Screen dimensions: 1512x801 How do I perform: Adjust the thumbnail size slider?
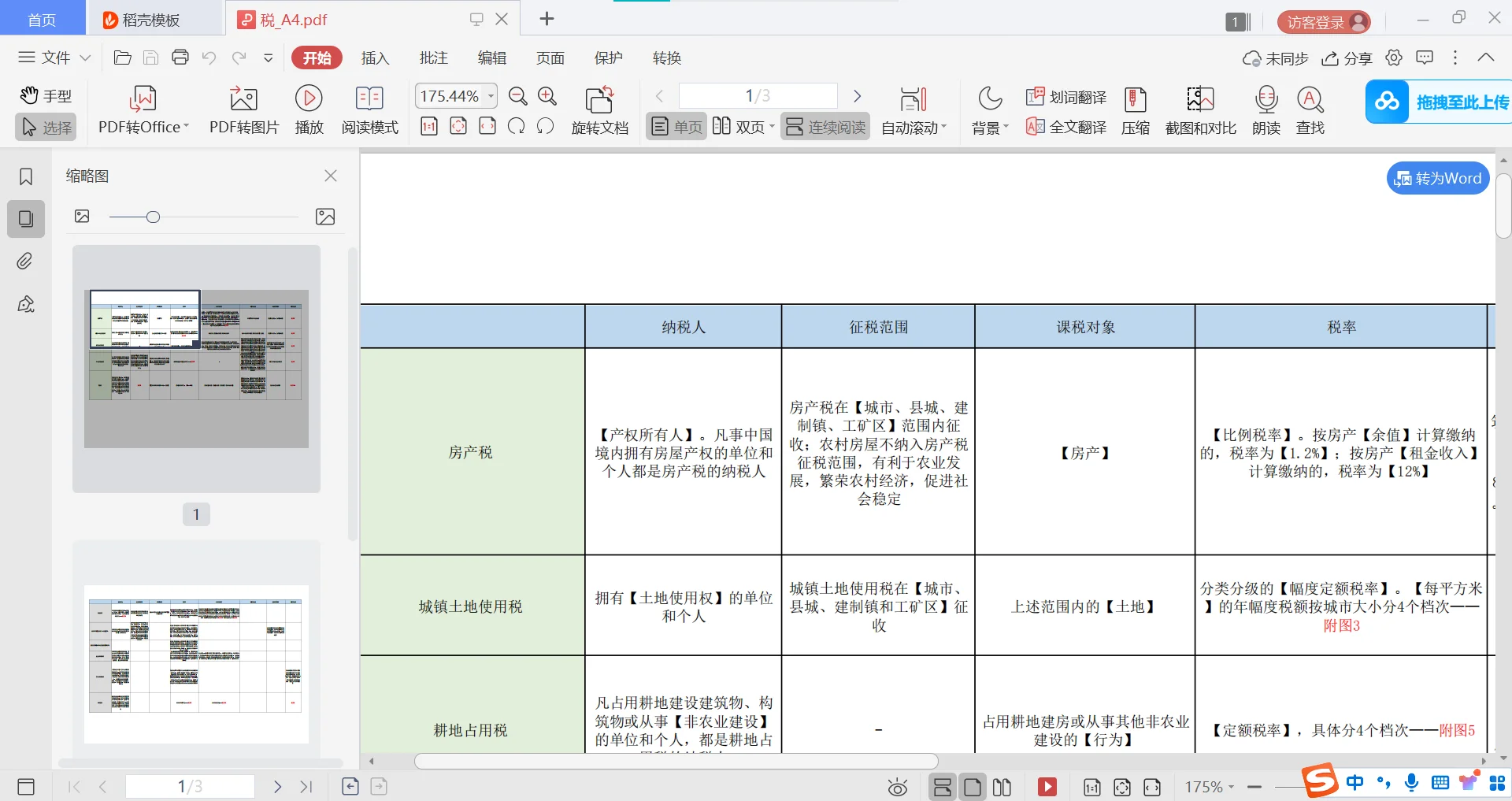[x=153, y=217]
